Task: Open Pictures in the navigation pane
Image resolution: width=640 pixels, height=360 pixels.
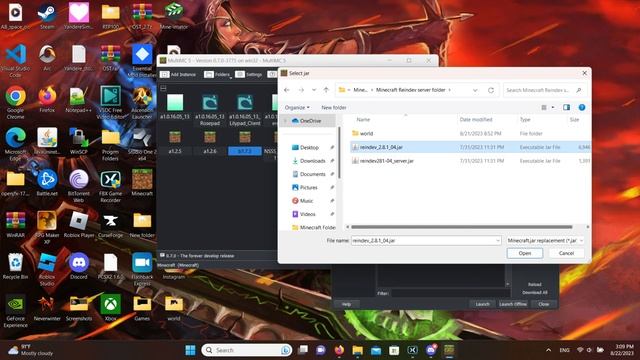Action: (x=308, y=187)
